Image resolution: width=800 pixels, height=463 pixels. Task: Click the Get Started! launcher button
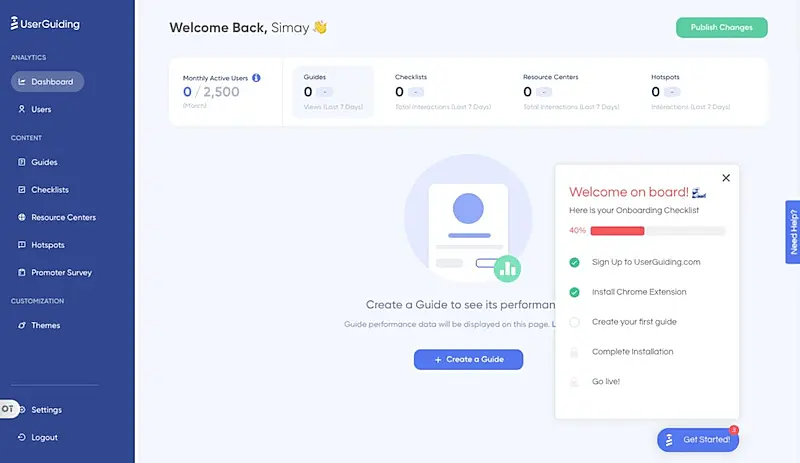click(x=698, y=440)
